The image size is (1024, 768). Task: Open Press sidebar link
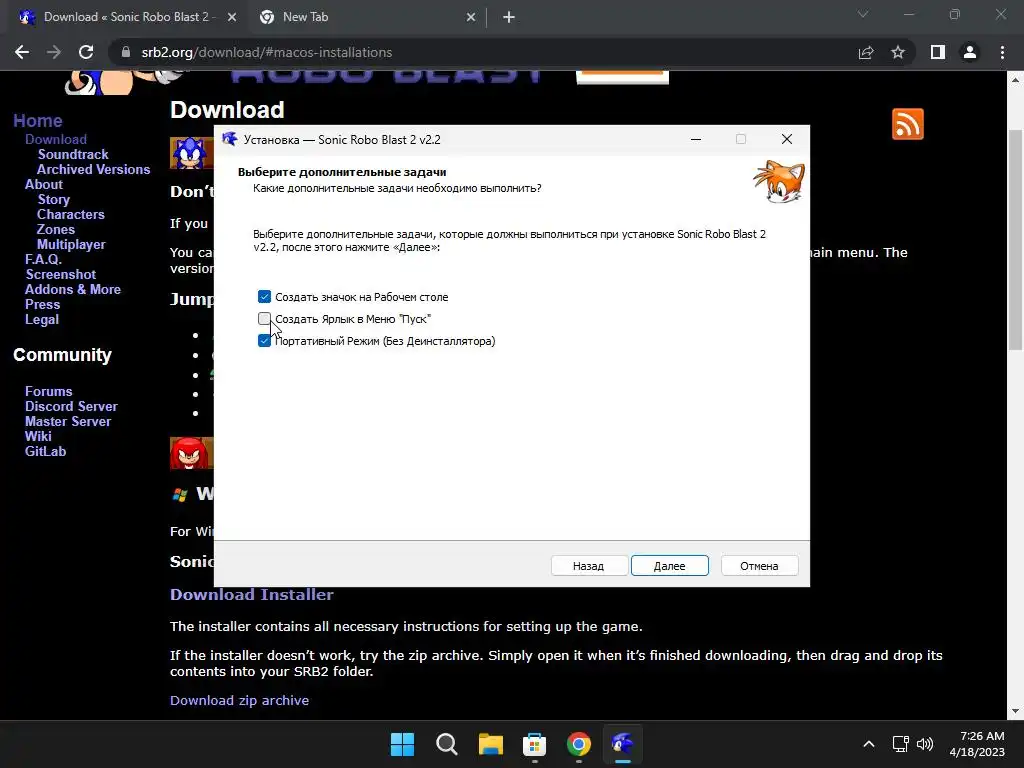[x=42, y=304]
